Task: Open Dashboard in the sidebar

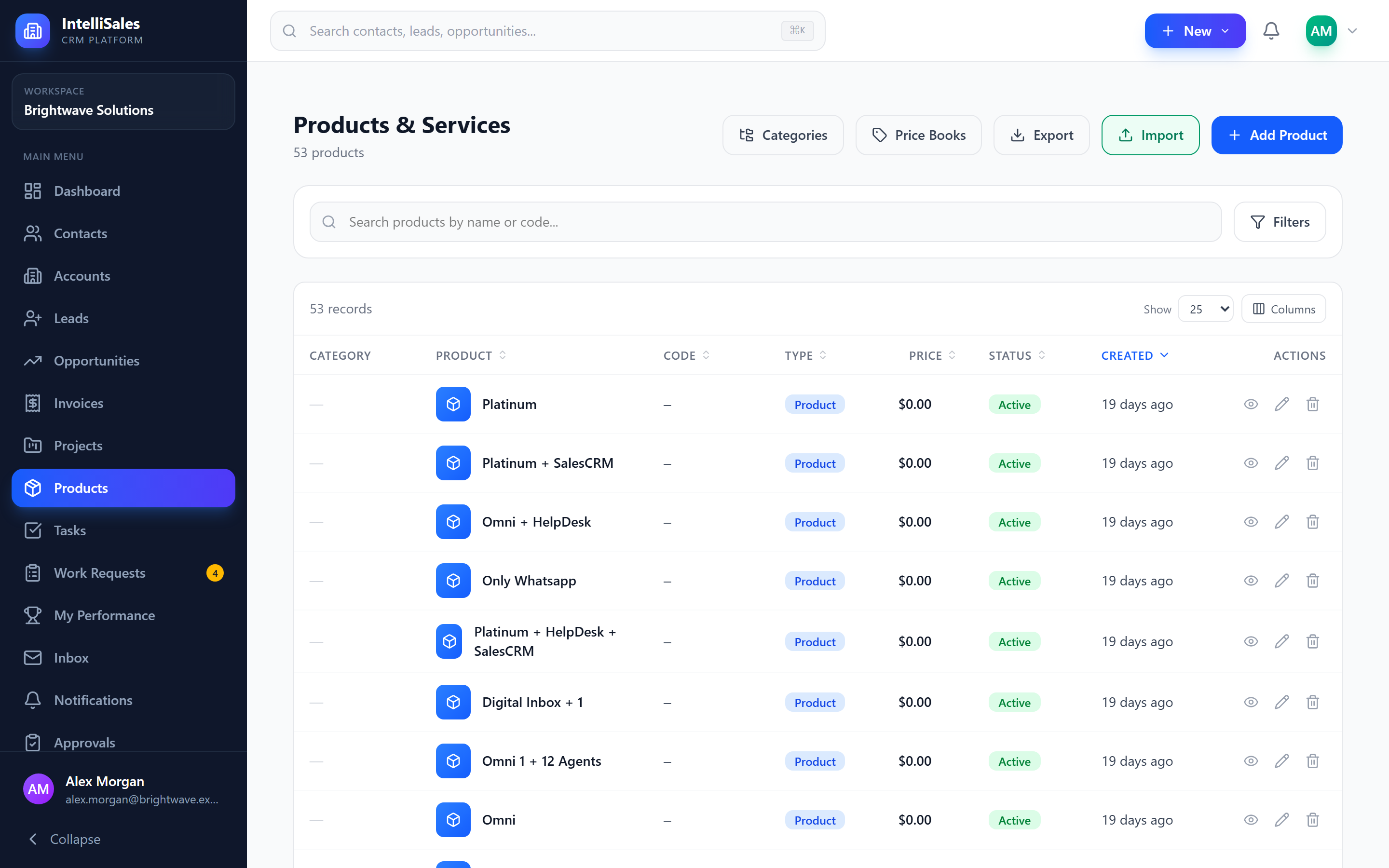Action: (x=123, y=191)
